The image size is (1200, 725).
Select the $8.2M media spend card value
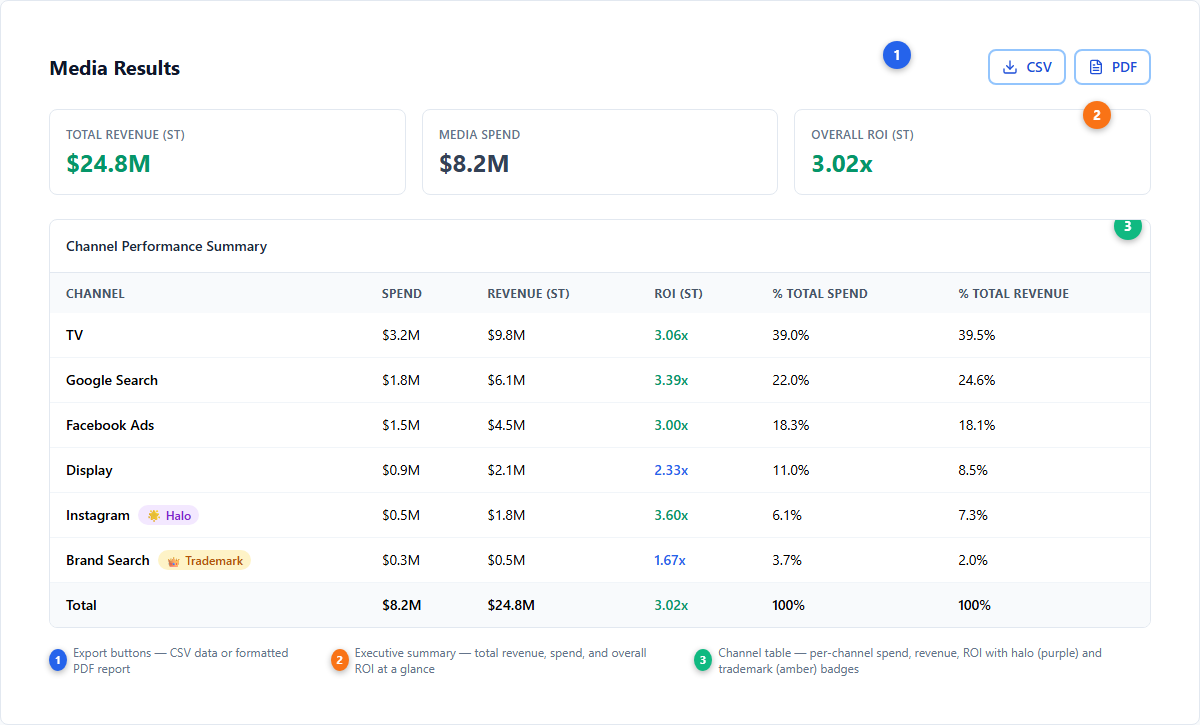[474, 163]
